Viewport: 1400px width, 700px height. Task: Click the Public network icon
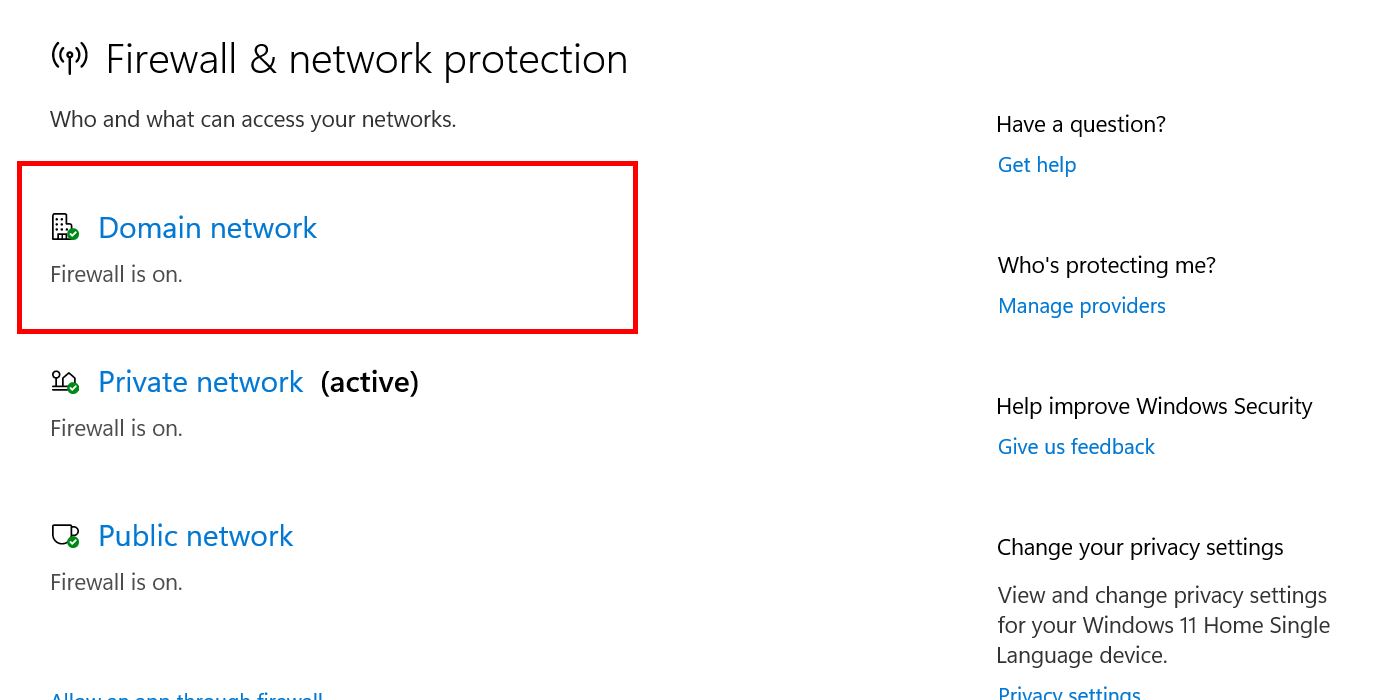(x=64, y=535)
